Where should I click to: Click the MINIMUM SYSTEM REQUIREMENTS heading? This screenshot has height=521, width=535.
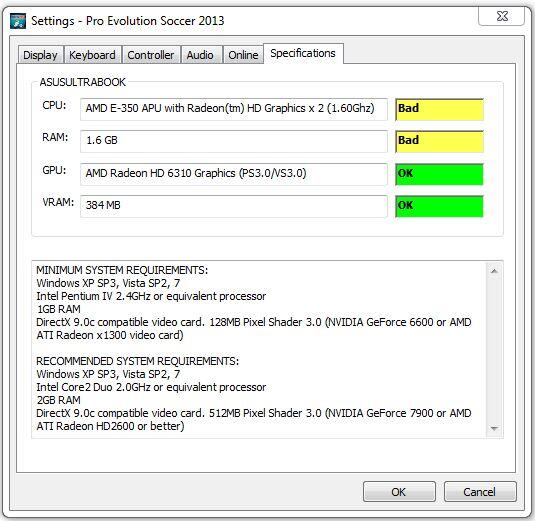[x=122, y=270]
